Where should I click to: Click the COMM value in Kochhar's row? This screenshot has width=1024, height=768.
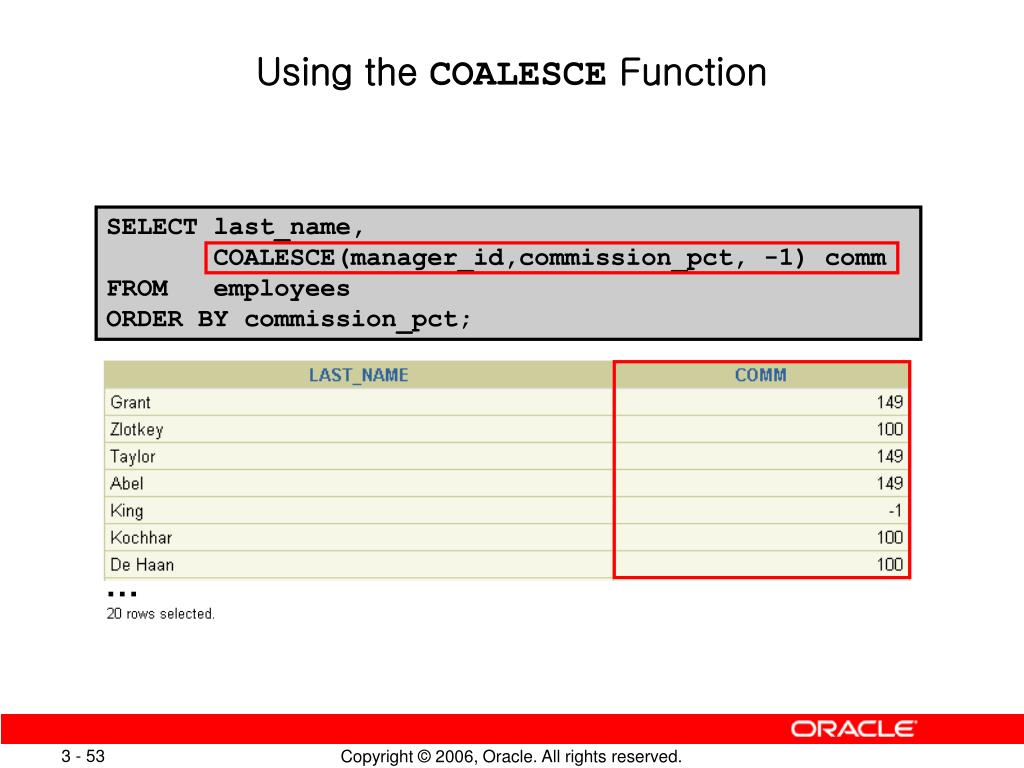[889, 538]
